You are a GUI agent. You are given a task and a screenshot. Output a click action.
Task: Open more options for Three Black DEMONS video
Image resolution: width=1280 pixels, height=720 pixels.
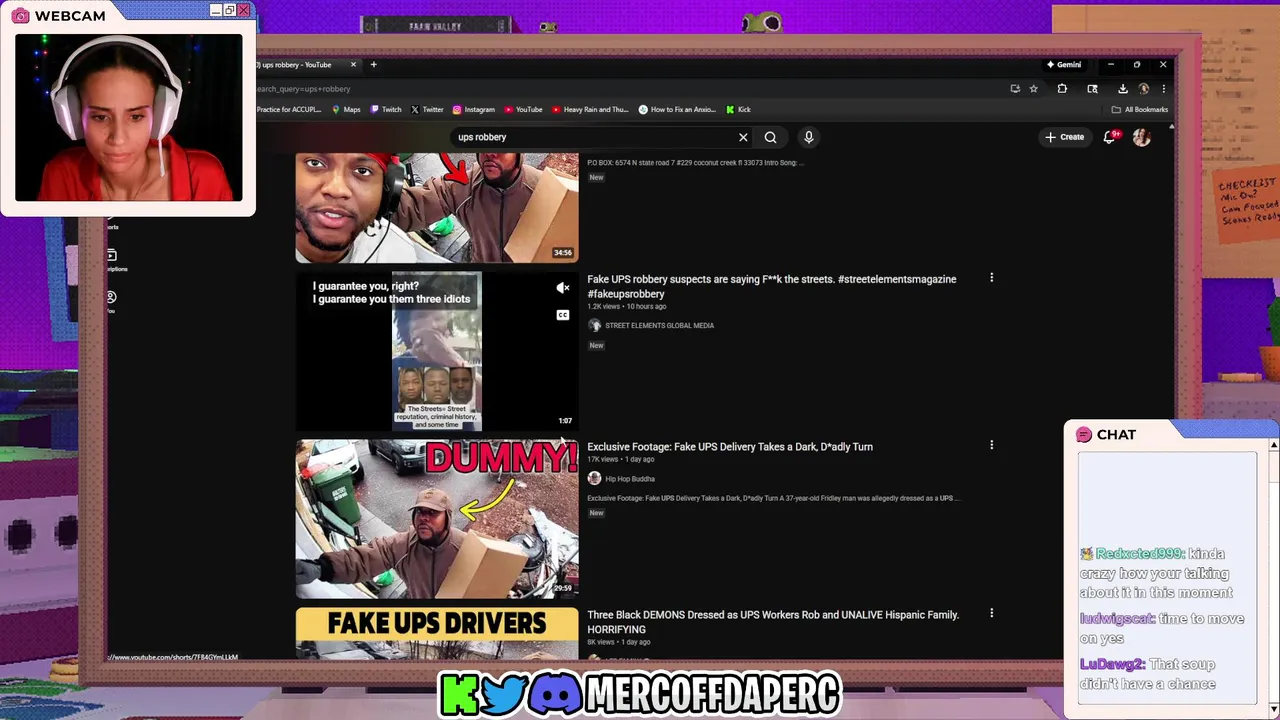coord(991,613)
